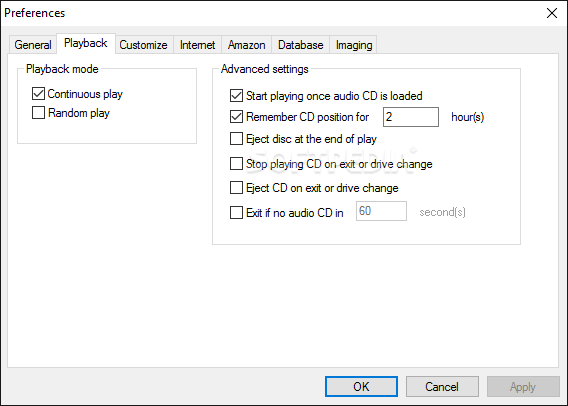Switch to the General tab

[x=33, y=45]
